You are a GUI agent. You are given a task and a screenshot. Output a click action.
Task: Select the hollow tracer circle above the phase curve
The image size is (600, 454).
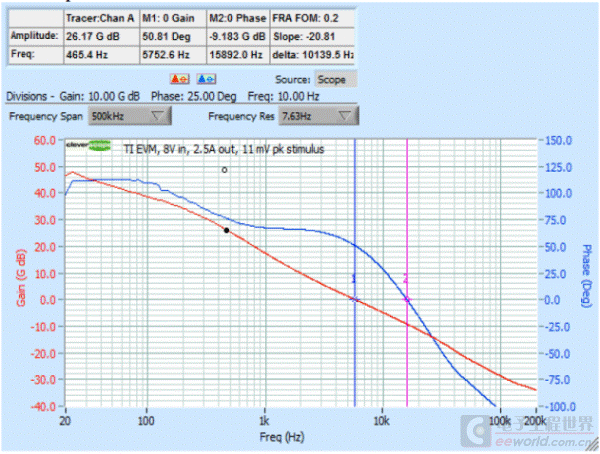coord(224,170)
